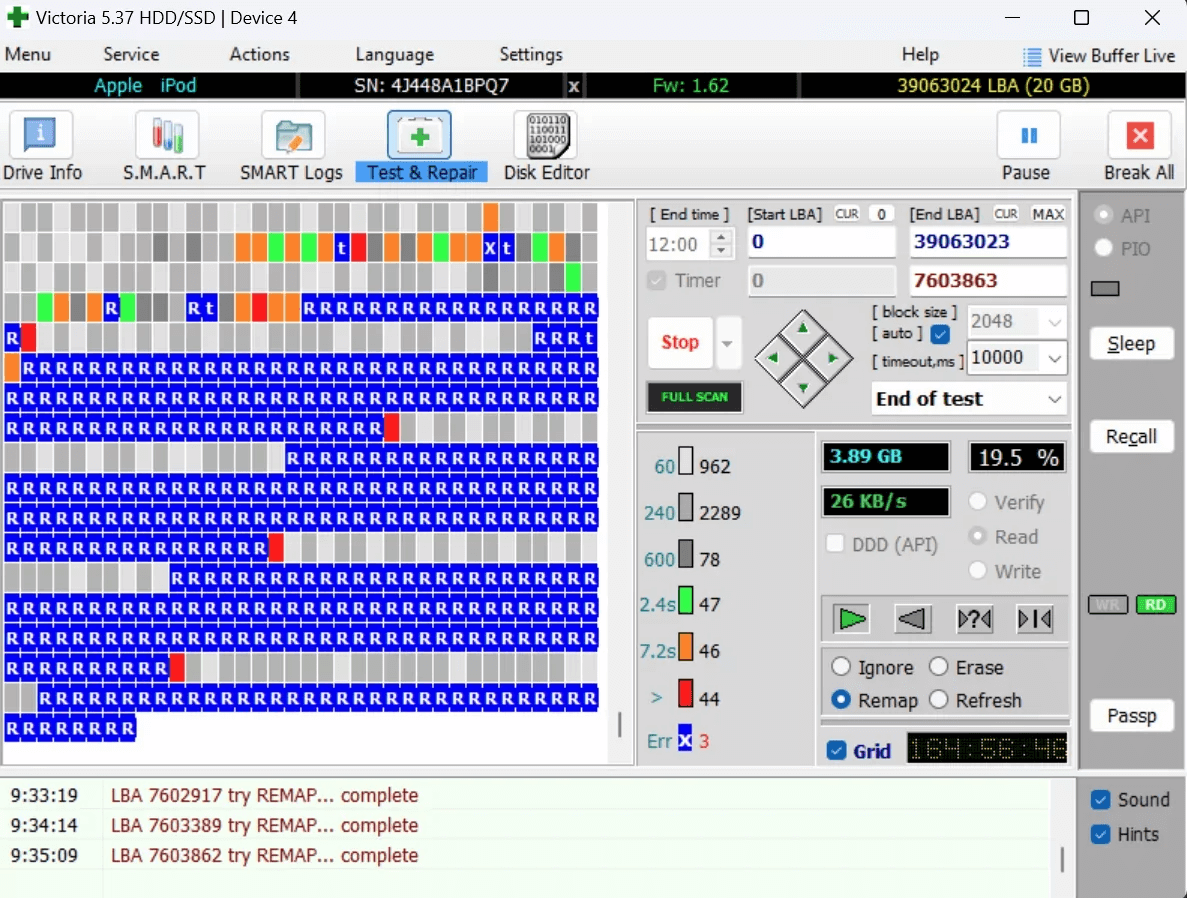Click the Break All red X icon
This screenshot has width=1187, height=898.
(x=1139, y=135)
